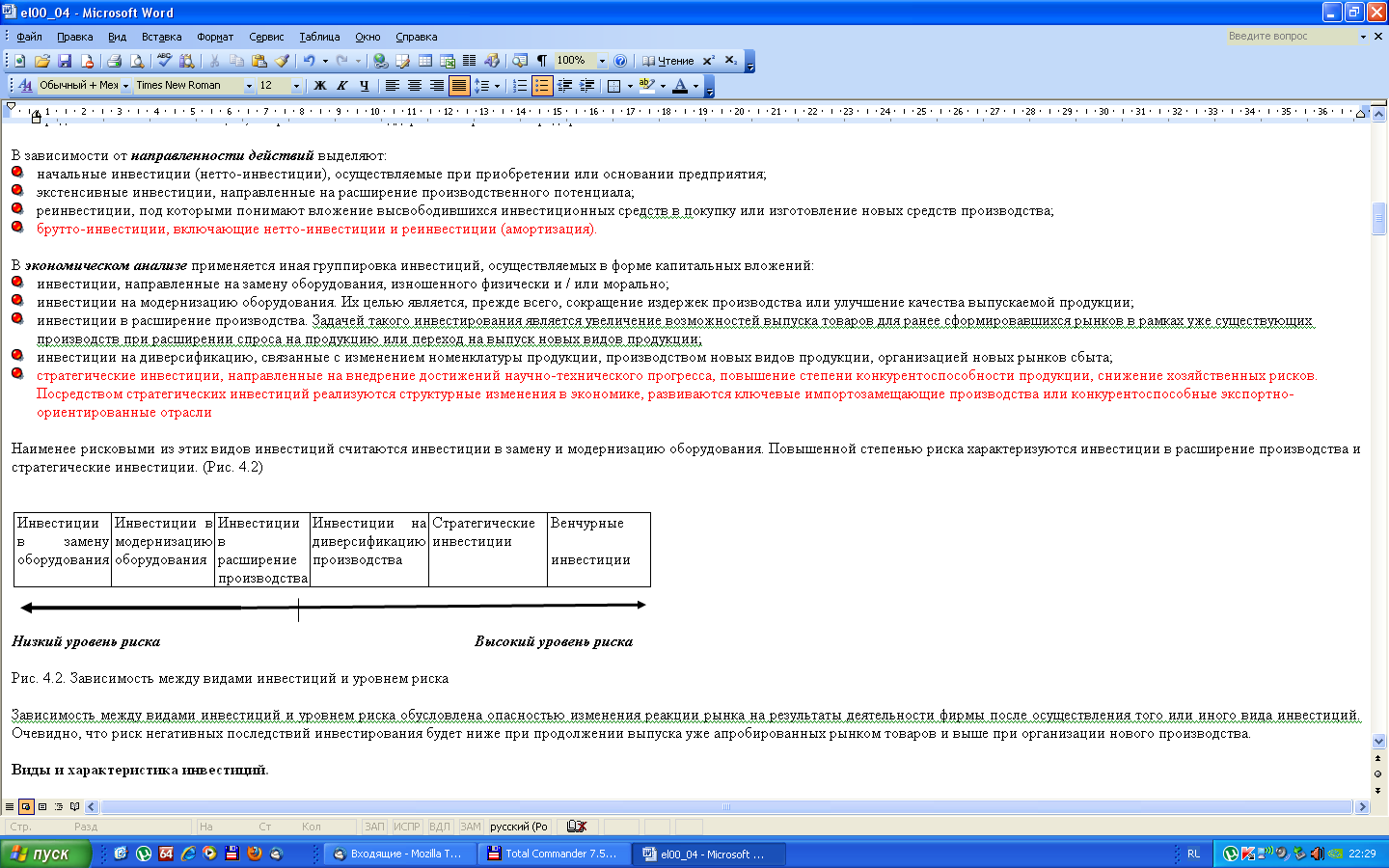Save the document with the floppy icon
Screen dimensions: 1389x868
(x=65, y=61)
